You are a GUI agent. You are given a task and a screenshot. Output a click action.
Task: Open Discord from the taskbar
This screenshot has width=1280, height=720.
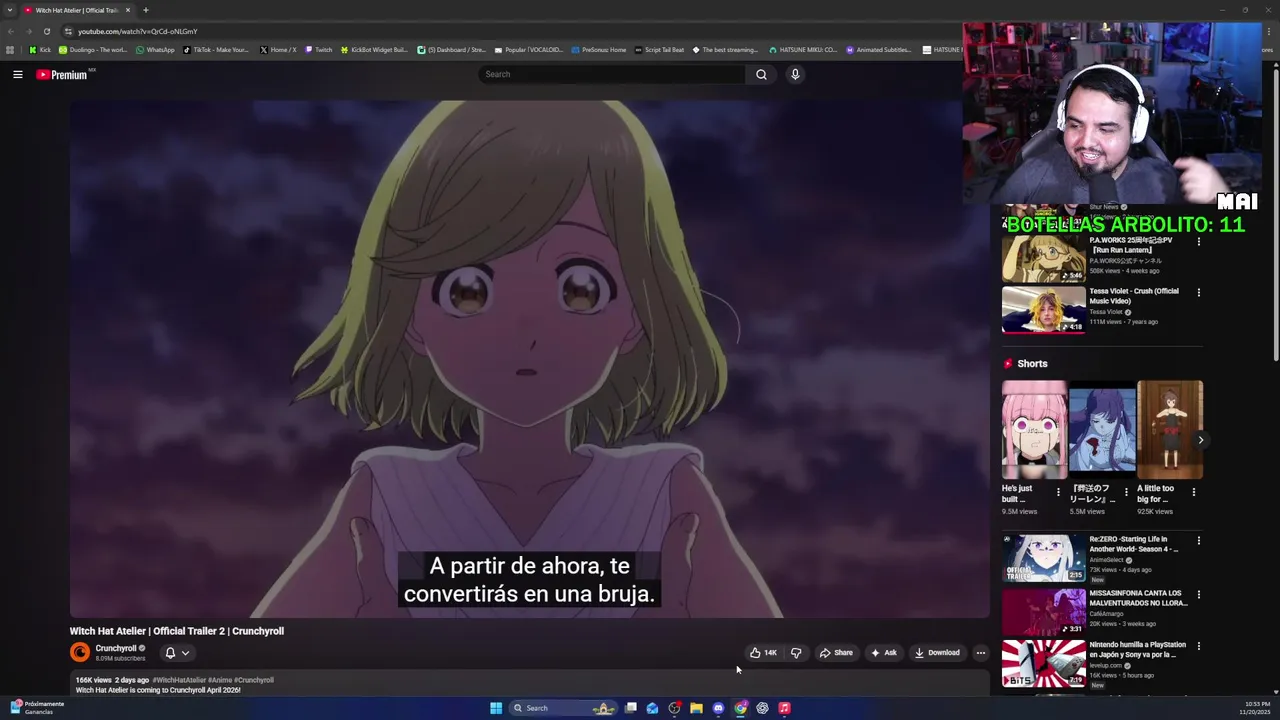pos(718,708)
